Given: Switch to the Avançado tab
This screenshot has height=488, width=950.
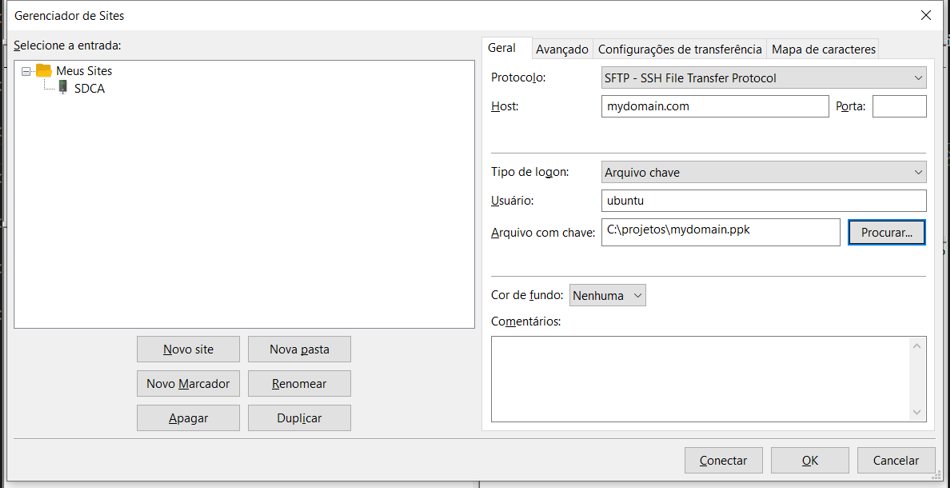Looking at the screenshot, I should click(562, 50).
